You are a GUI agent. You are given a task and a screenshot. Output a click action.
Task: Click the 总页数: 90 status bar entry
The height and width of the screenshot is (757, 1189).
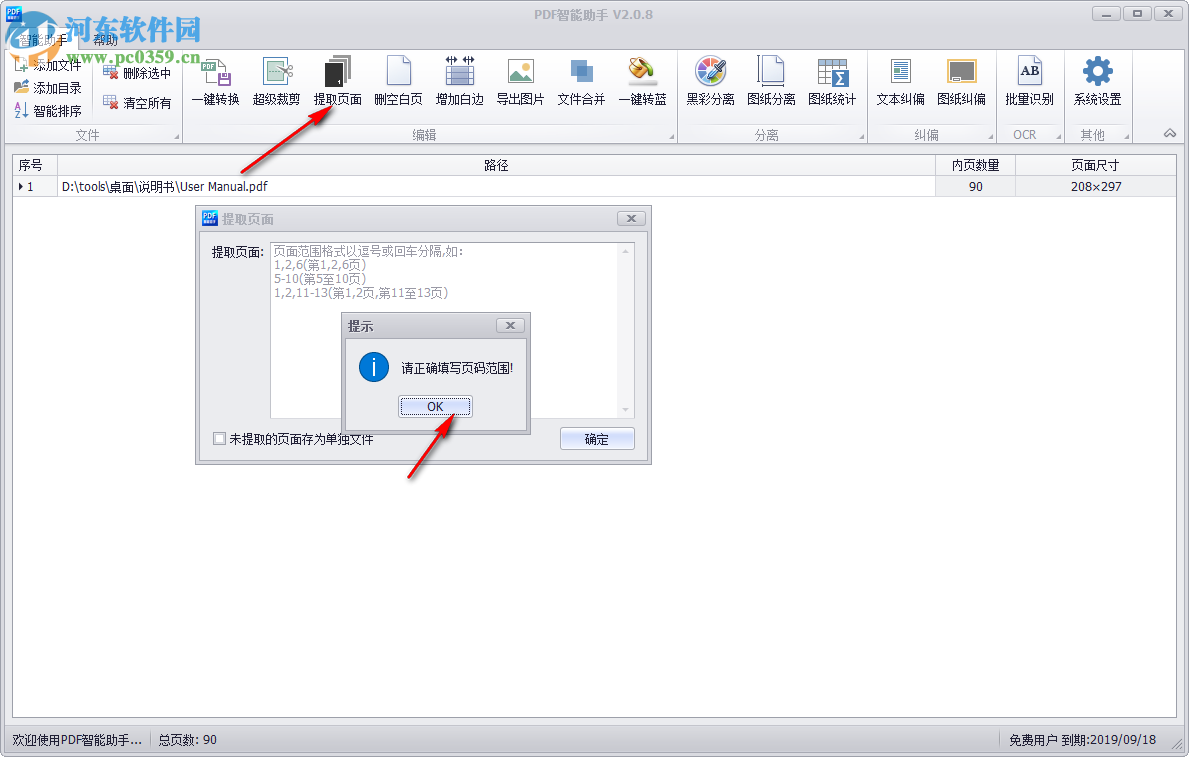click(187, 740)
